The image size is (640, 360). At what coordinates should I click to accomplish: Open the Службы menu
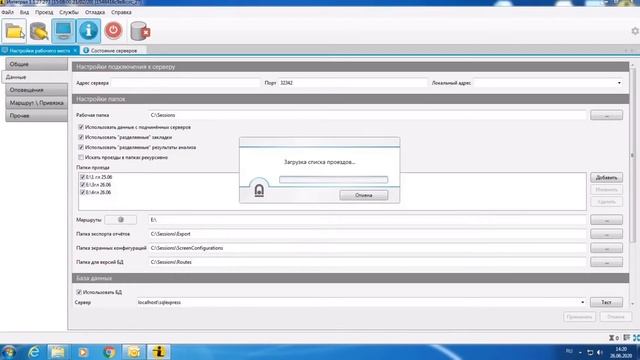[x=69, y=12]
